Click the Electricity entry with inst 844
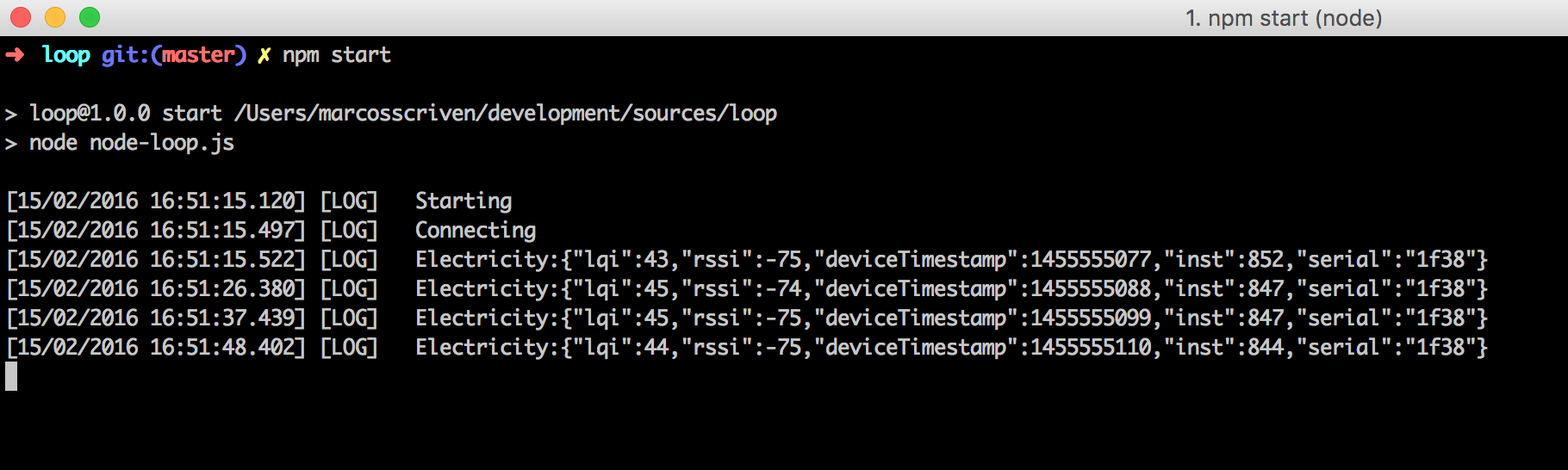 [x=951, y=348]
